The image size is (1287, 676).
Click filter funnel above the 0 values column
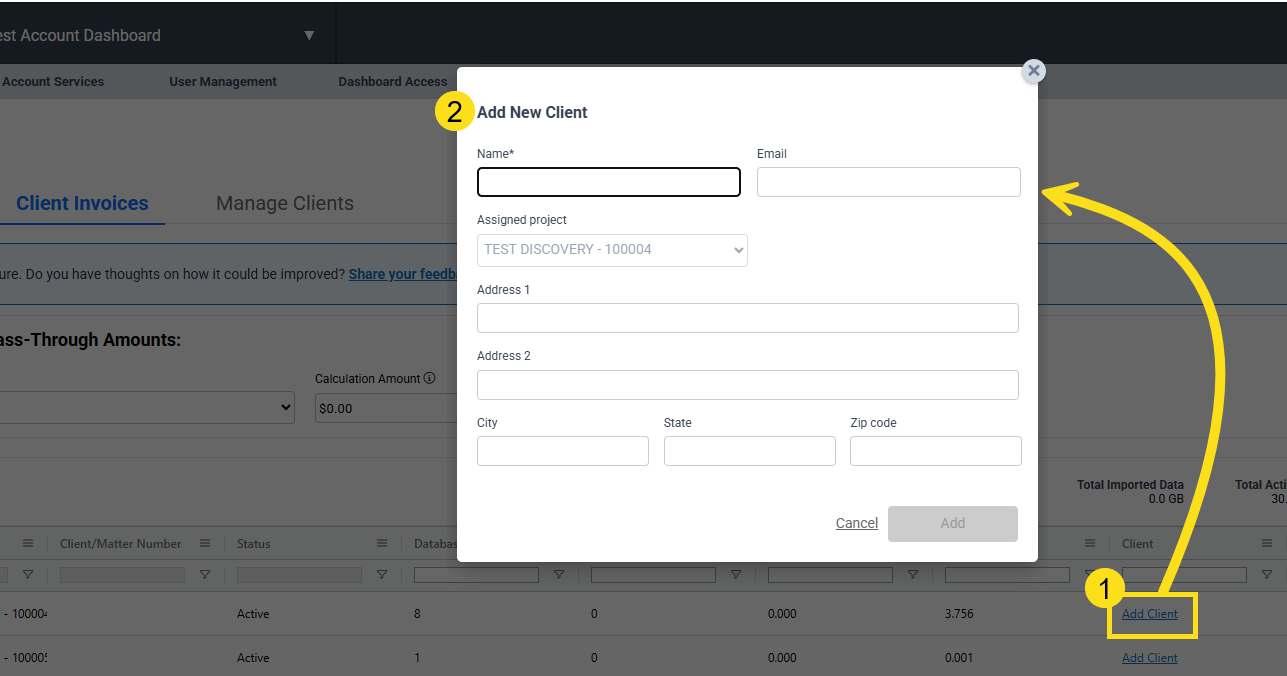pos(736,575)
